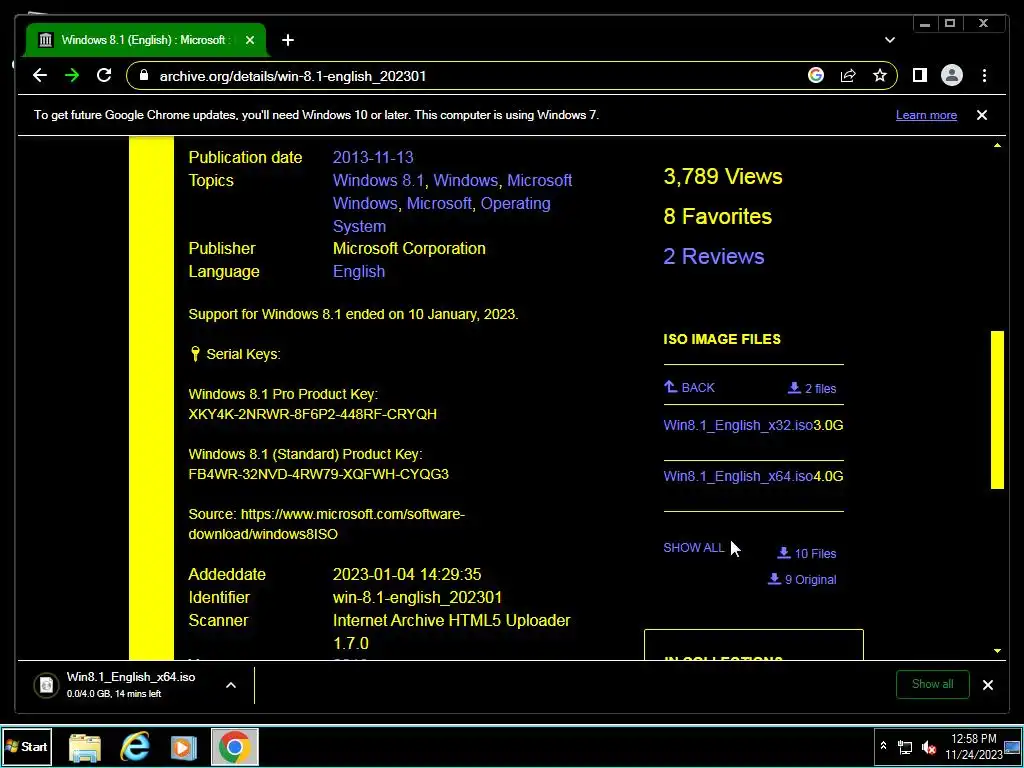This screenshot has height=768, width=1024.
Task: Click BACK in the ISO image files list
Action: [x=689, y=387]
